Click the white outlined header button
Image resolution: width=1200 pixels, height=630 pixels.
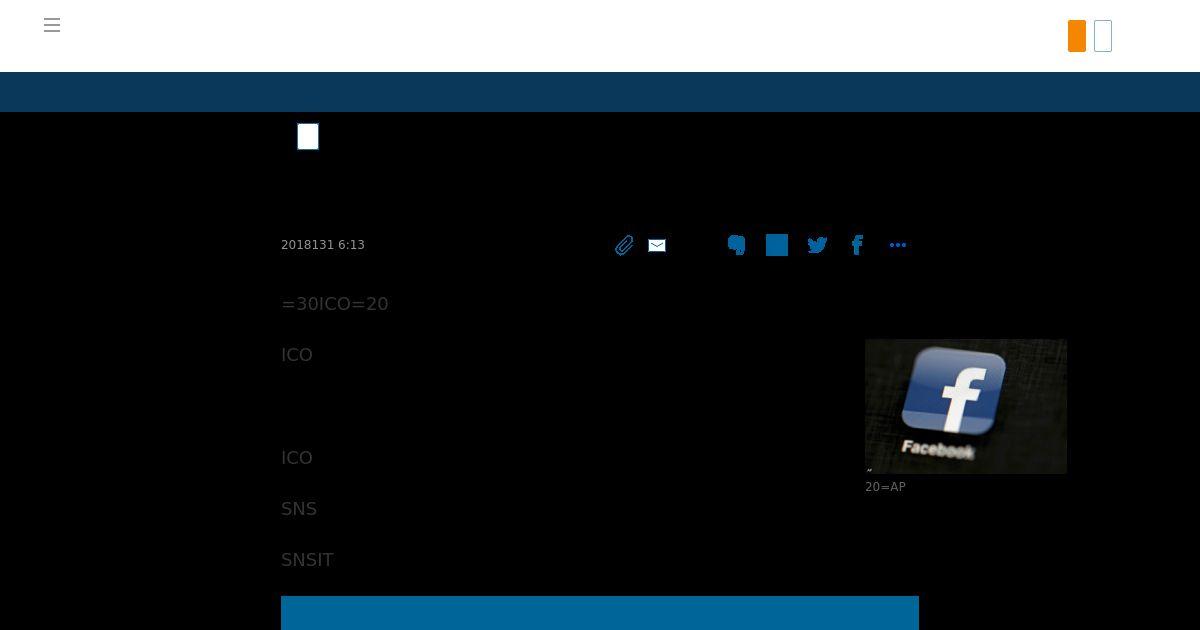pos(1103,36)
